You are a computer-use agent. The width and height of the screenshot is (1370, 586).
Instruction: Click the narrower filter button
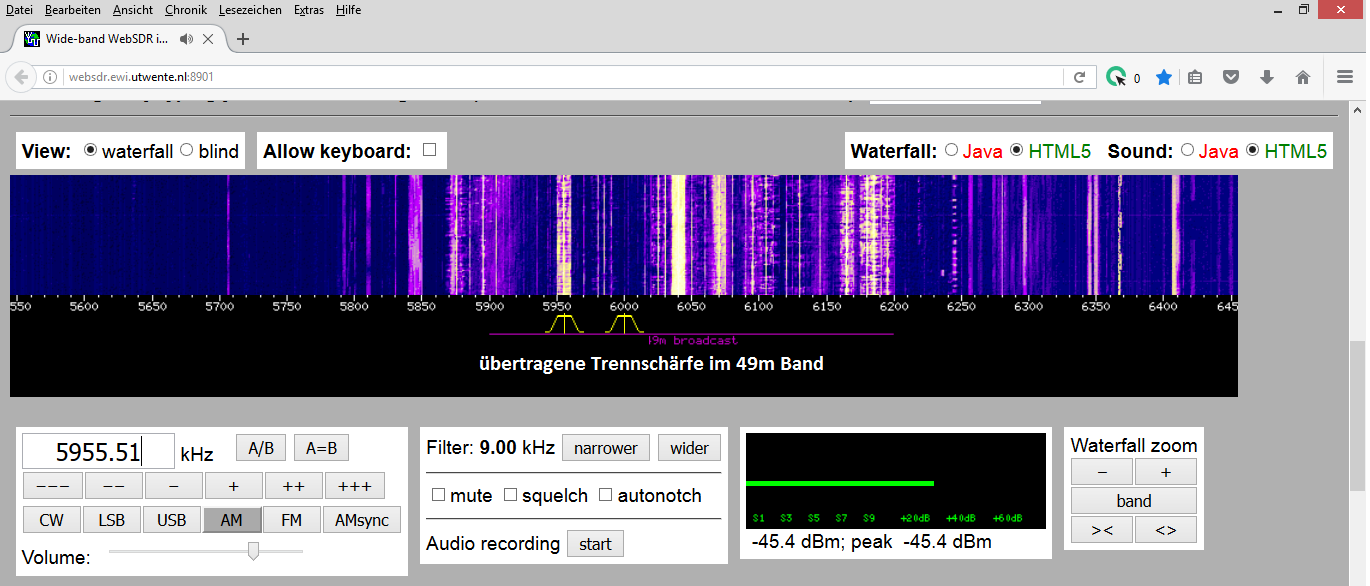[x=605, y=448]
